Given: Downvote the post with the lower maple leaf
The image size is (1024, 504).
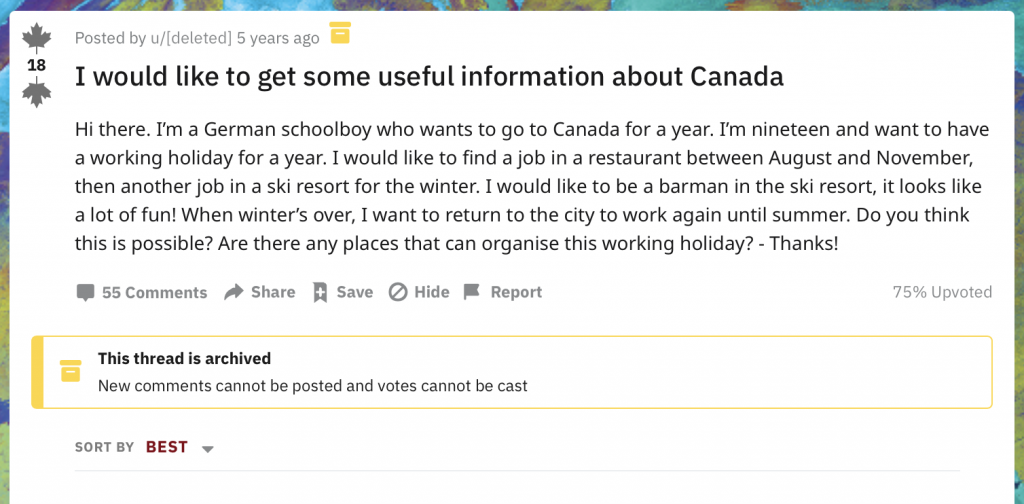Looking at the screenshot, I should 36,93.
